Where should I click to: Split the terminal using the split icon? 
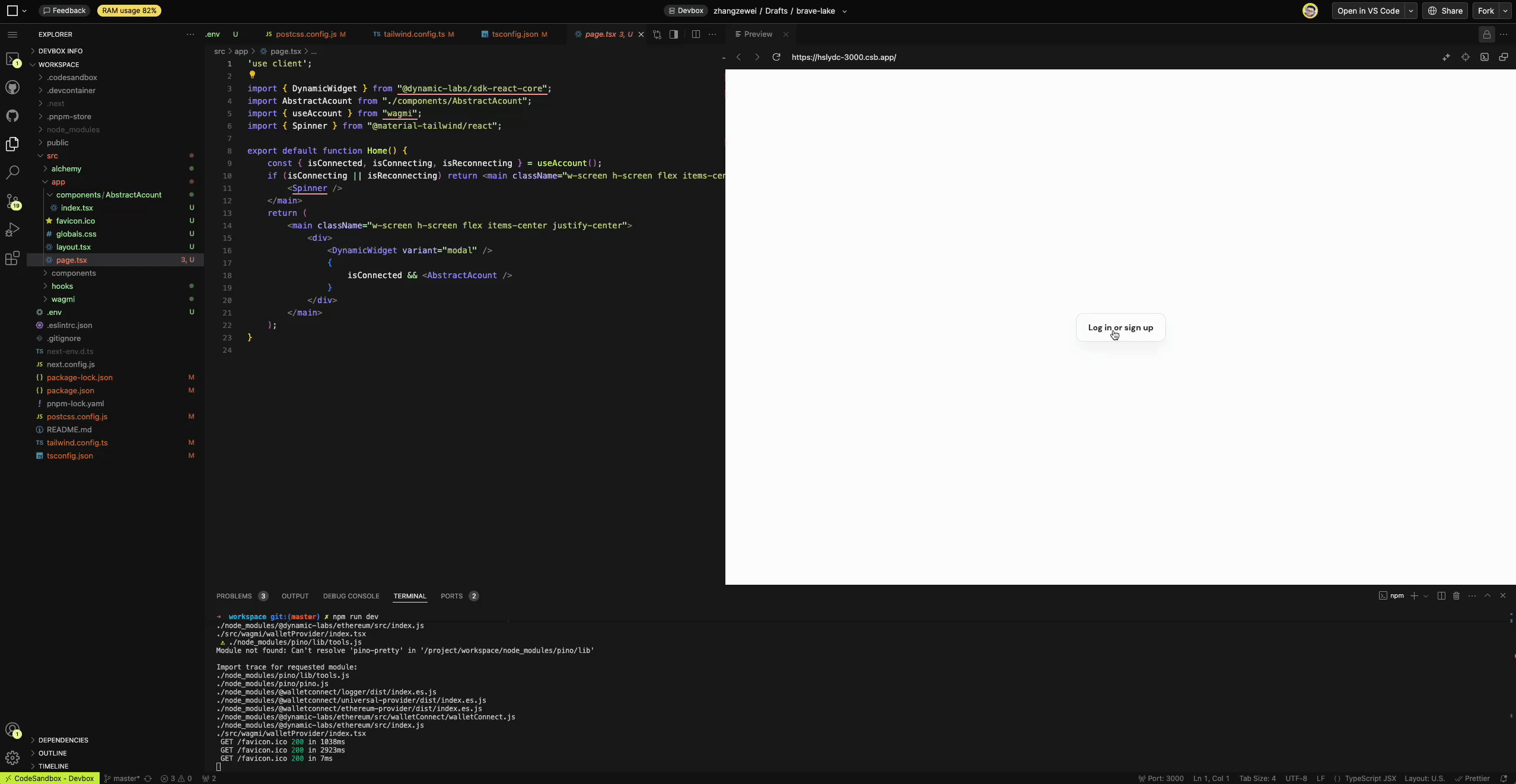coord(1441,596)
